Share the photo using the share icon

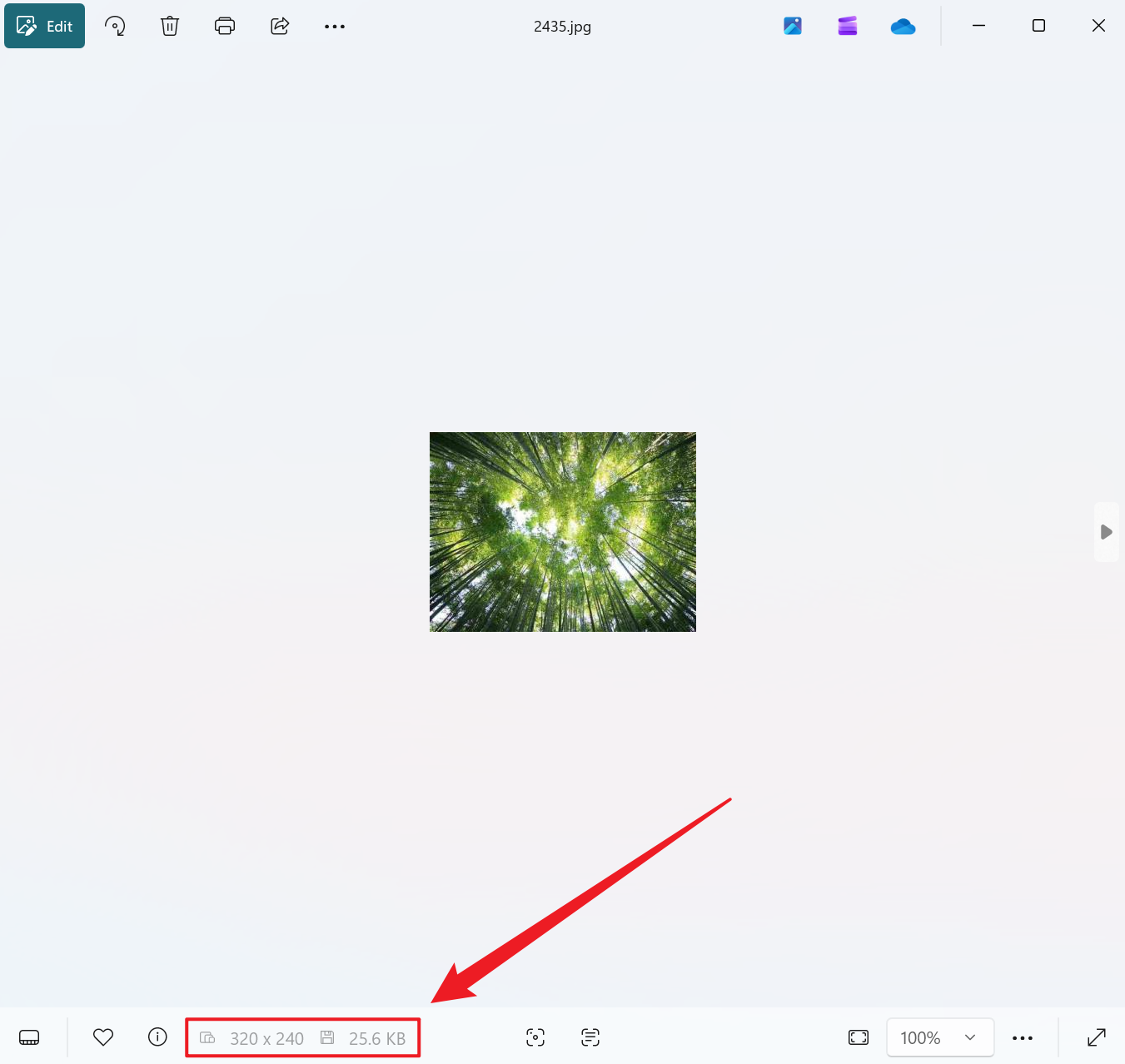(280, 27)
